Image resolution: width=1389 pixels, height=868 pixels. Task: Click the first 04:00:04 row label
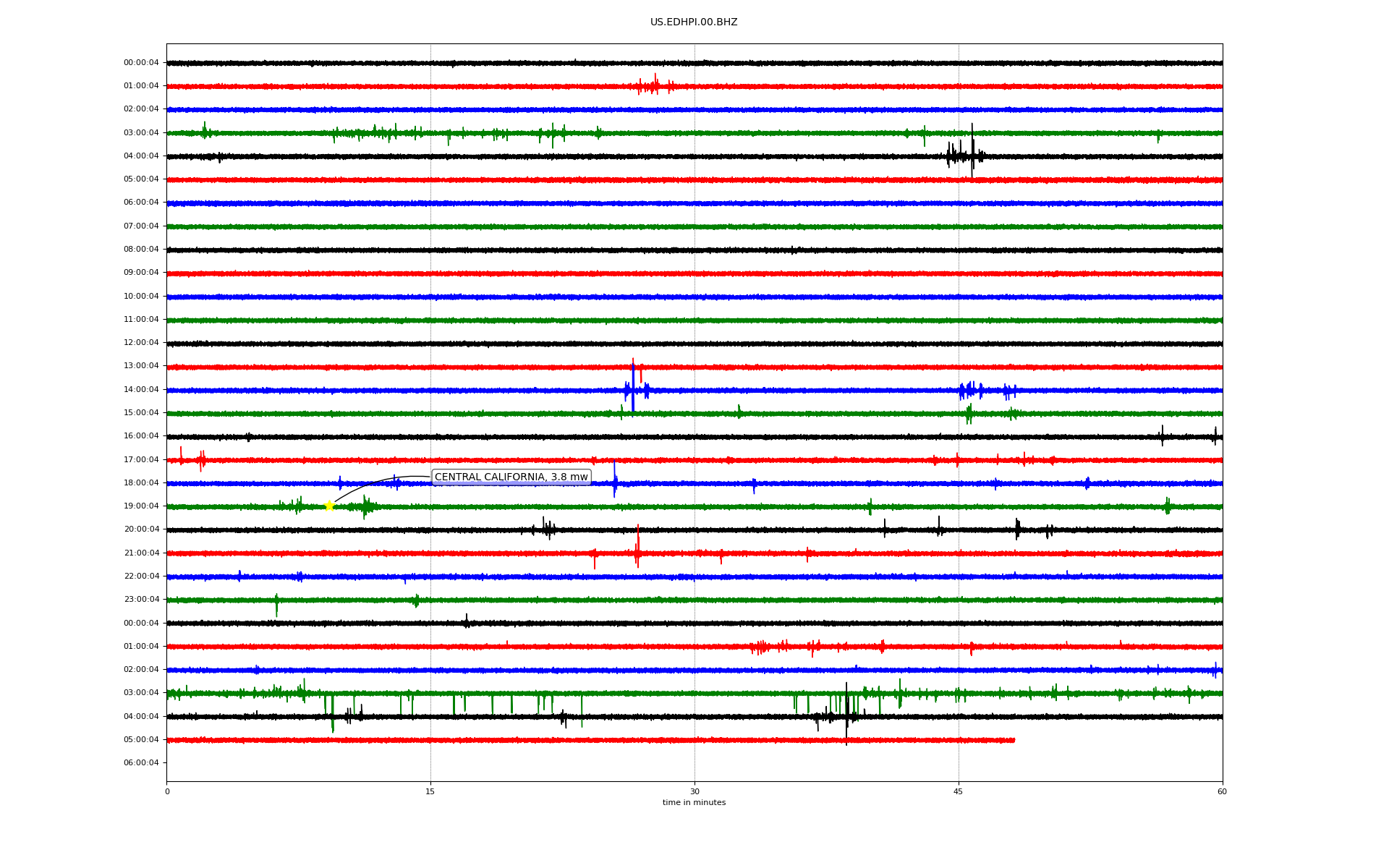pyautogui.click(x=141, y=156)
